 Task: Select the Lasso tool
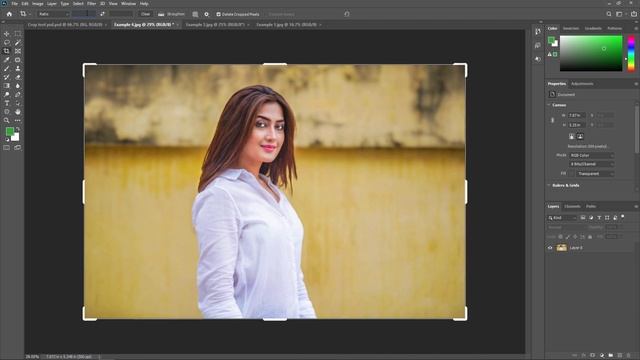[7, 42]
